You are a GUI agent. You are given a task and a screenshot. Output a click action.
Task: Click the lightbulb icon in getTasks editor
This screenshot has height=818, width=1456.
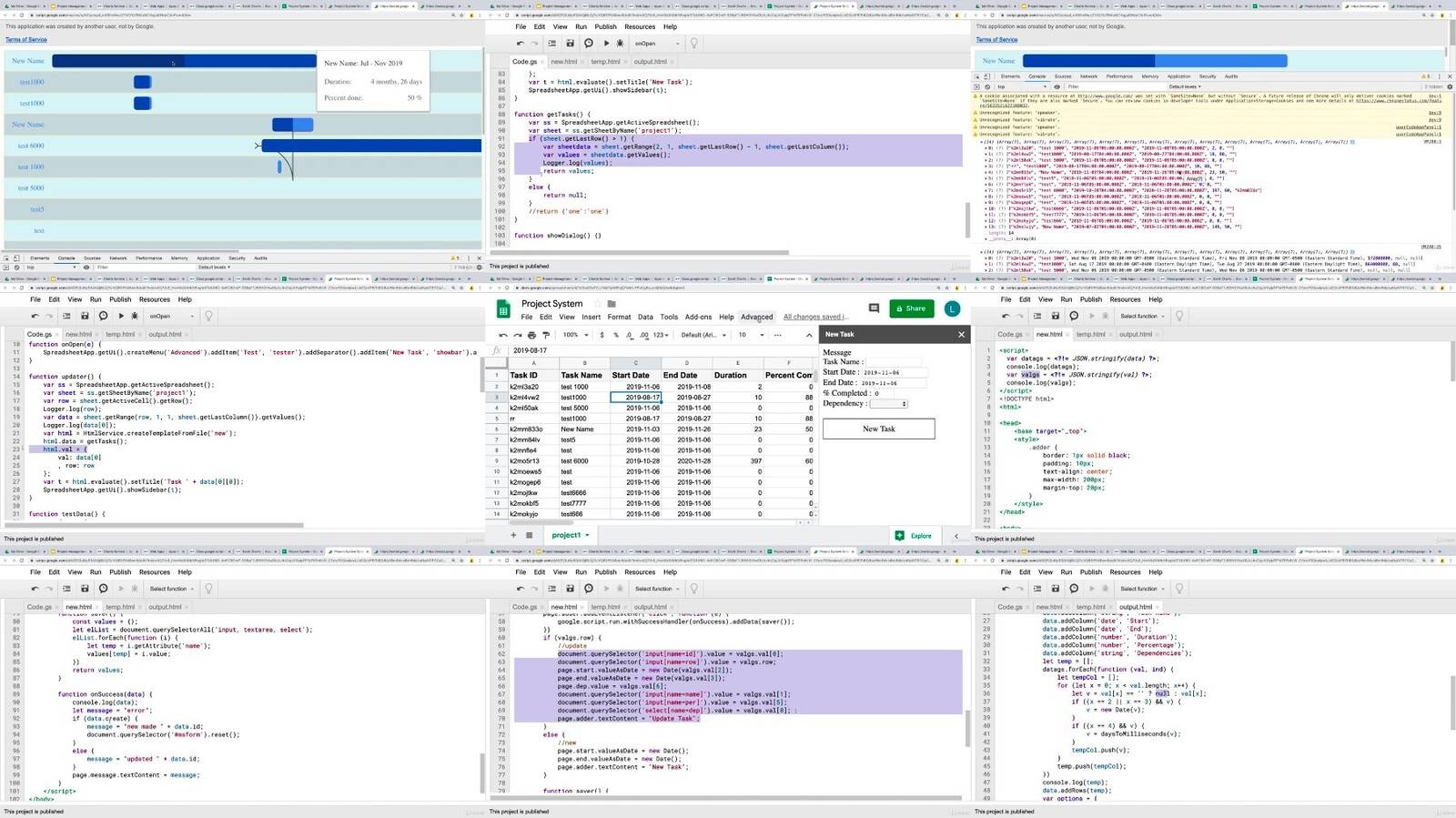[693, 43]
